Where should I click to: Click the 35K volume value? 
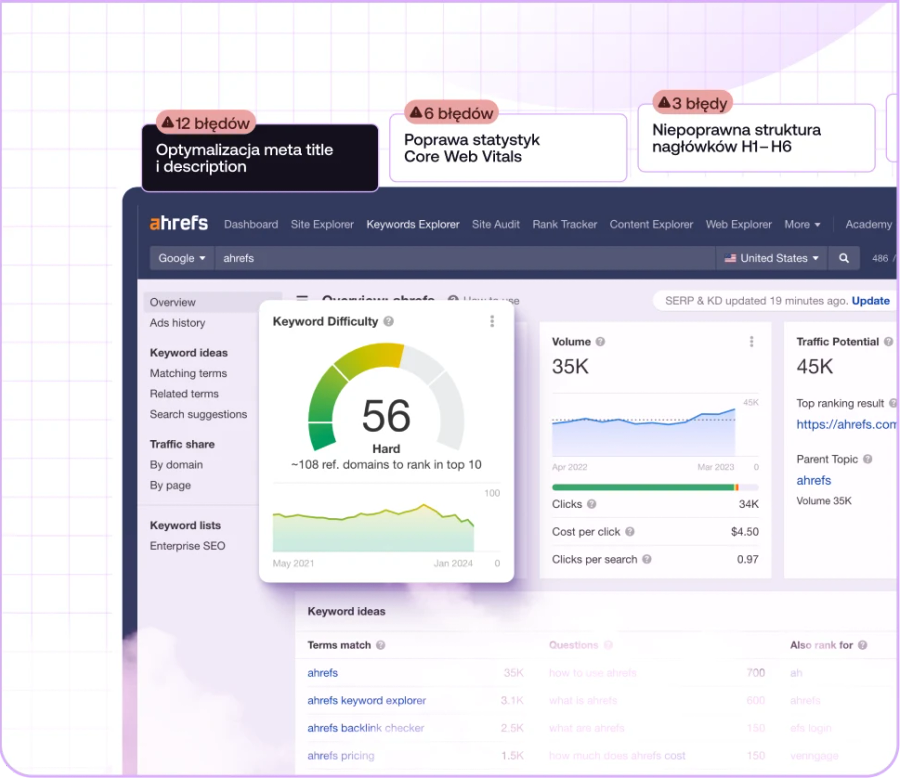pyautogui.click(x=570, y=366)
